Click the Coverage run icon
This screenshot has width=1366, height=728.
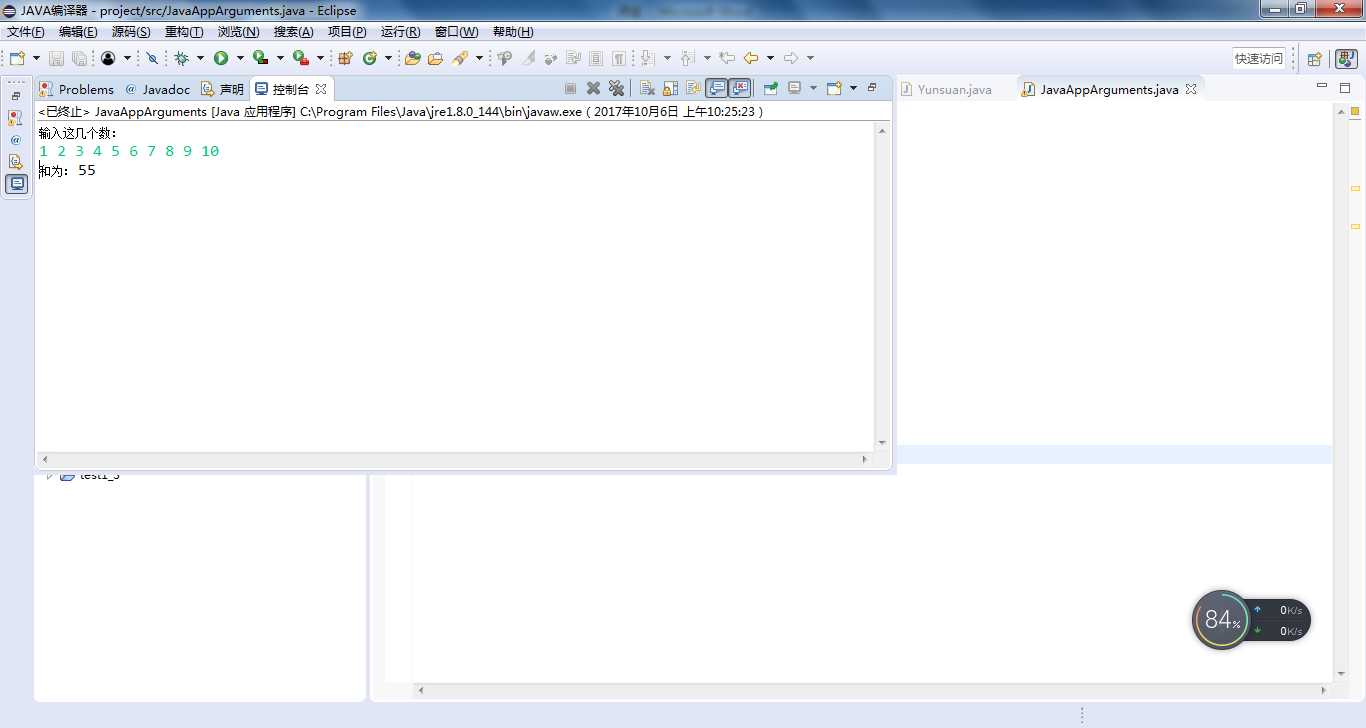pos(260,59)
